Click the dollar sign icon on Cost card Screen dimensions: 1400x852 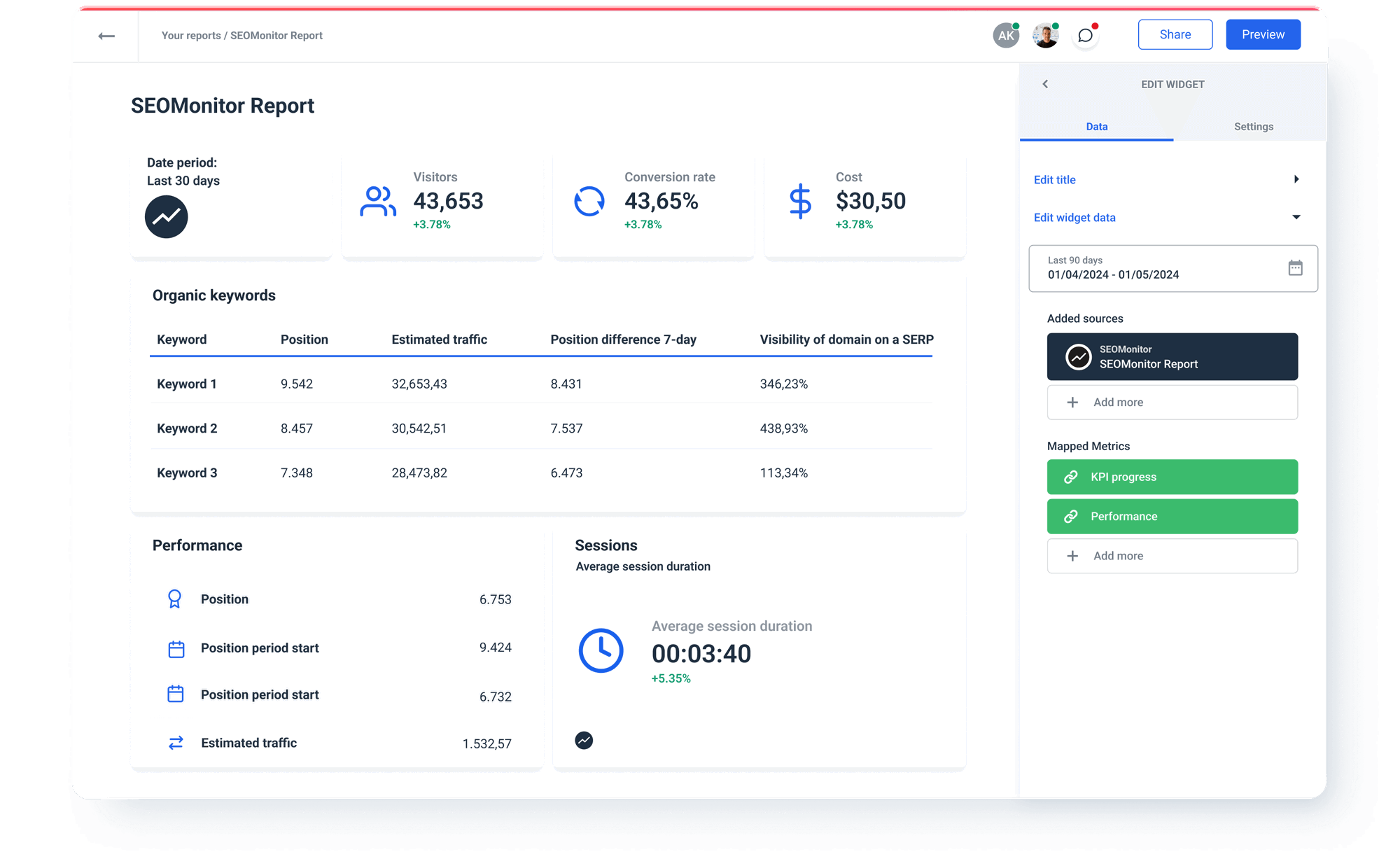pyautogui.click(x=800, y=201)
